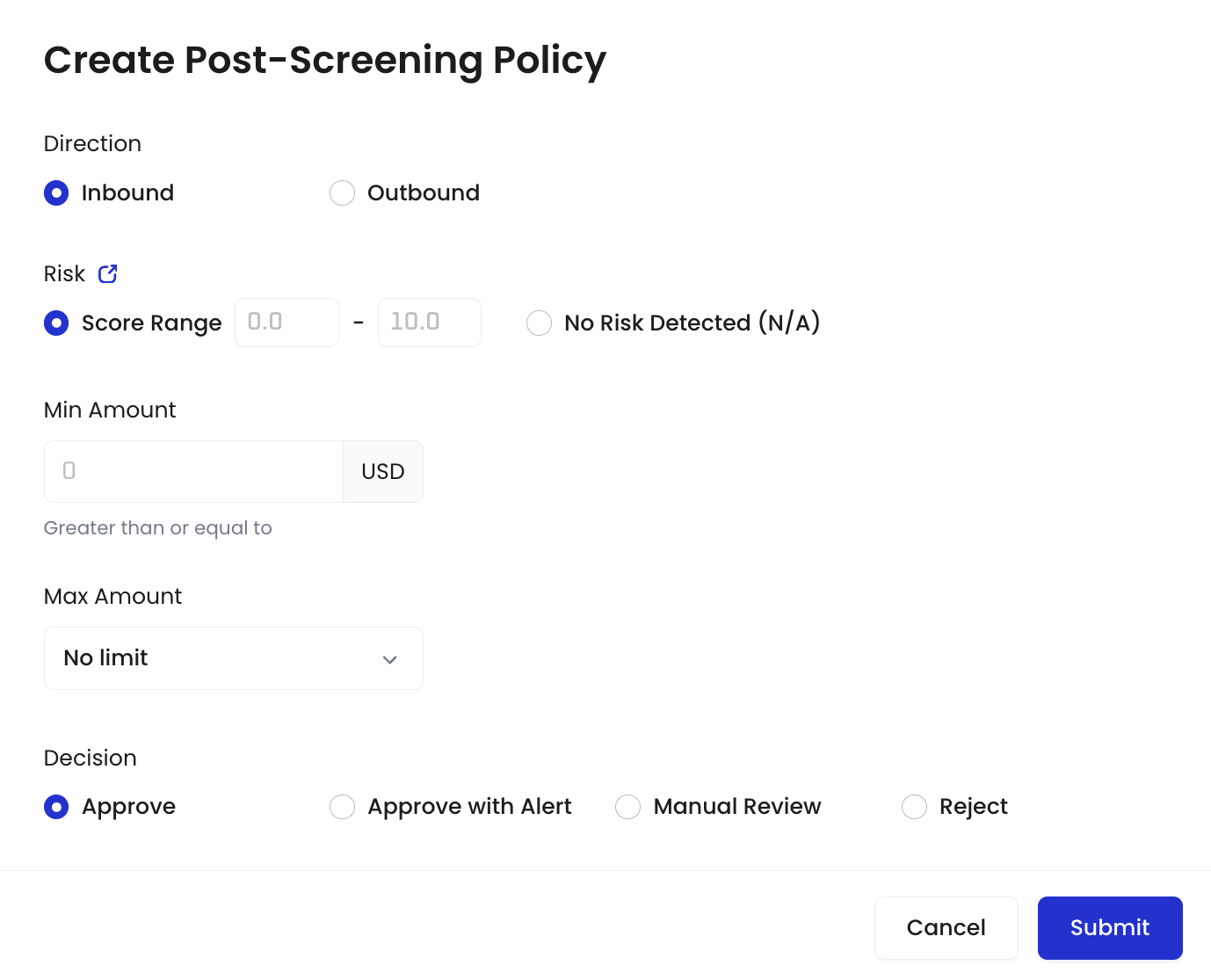The image size is (1211, 980).
Task: Select the Inbound direction radio button
Action: tap(56, 193)
